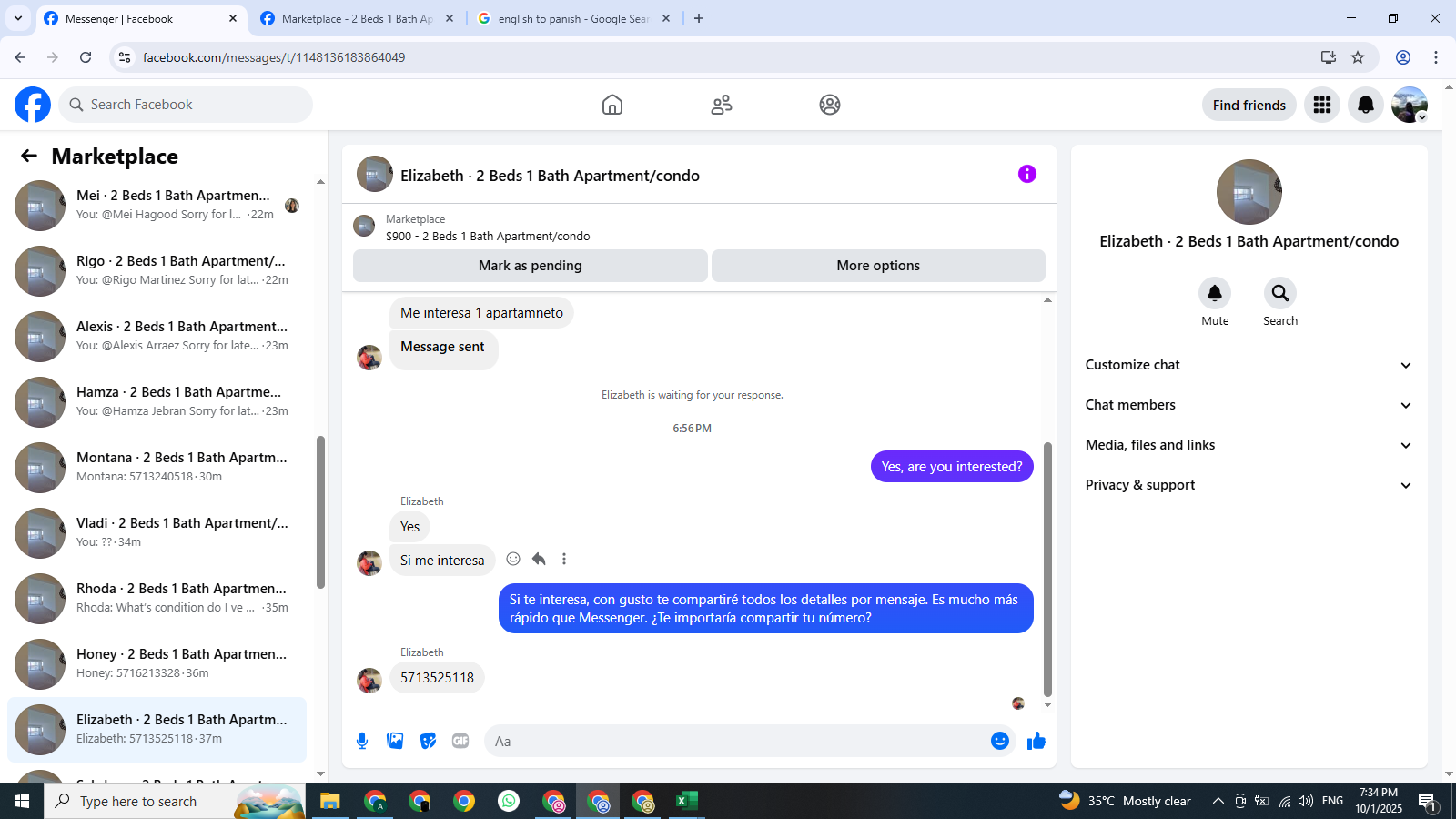This screenshot has height=819, width=1456.
Task: React to the "Si me interesa" message
Action: pyautogui.click(x=513, y=559)
